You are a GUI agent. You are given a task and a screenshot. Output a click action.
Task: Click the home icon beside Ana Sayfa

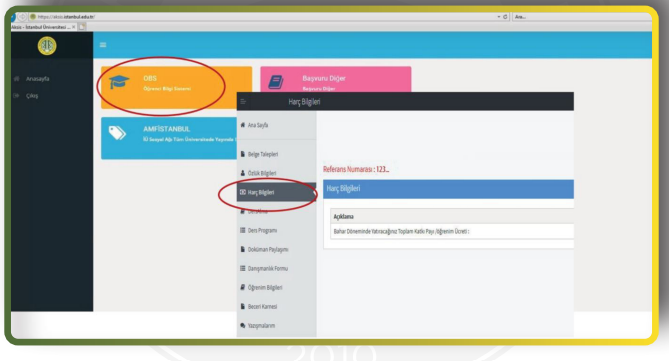pos(243,125)
